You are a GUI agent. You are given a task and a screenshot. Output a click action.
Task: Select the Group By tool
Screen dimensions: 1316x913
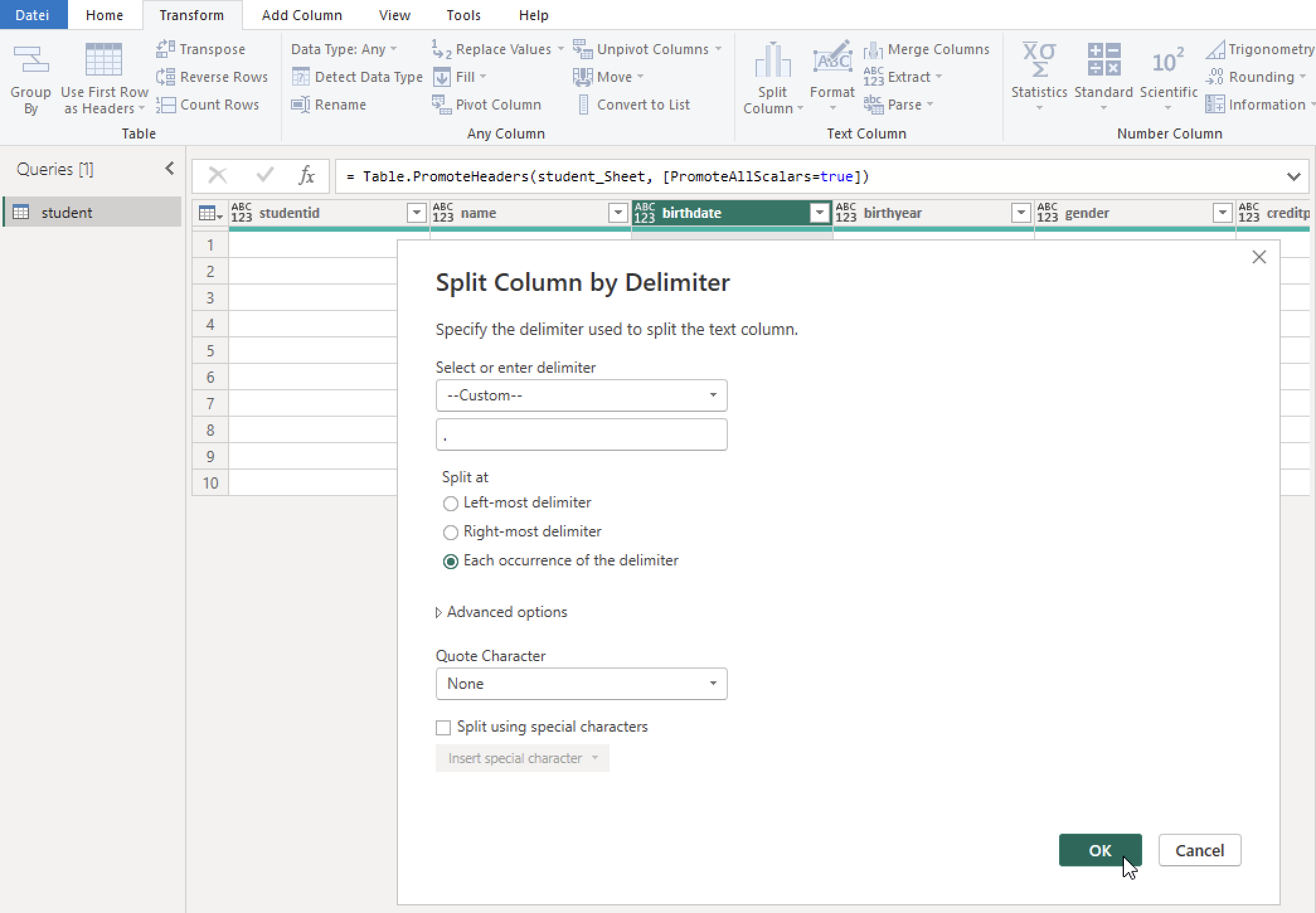30,77
